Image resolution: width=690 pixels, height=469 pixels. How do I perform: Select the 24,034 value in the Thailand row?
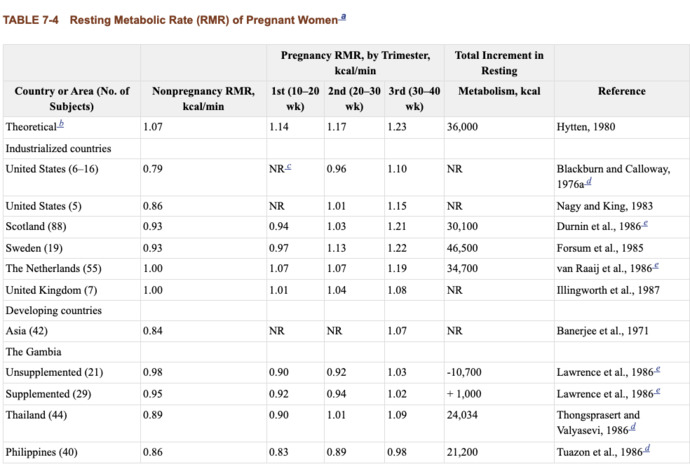coord(462,415)
